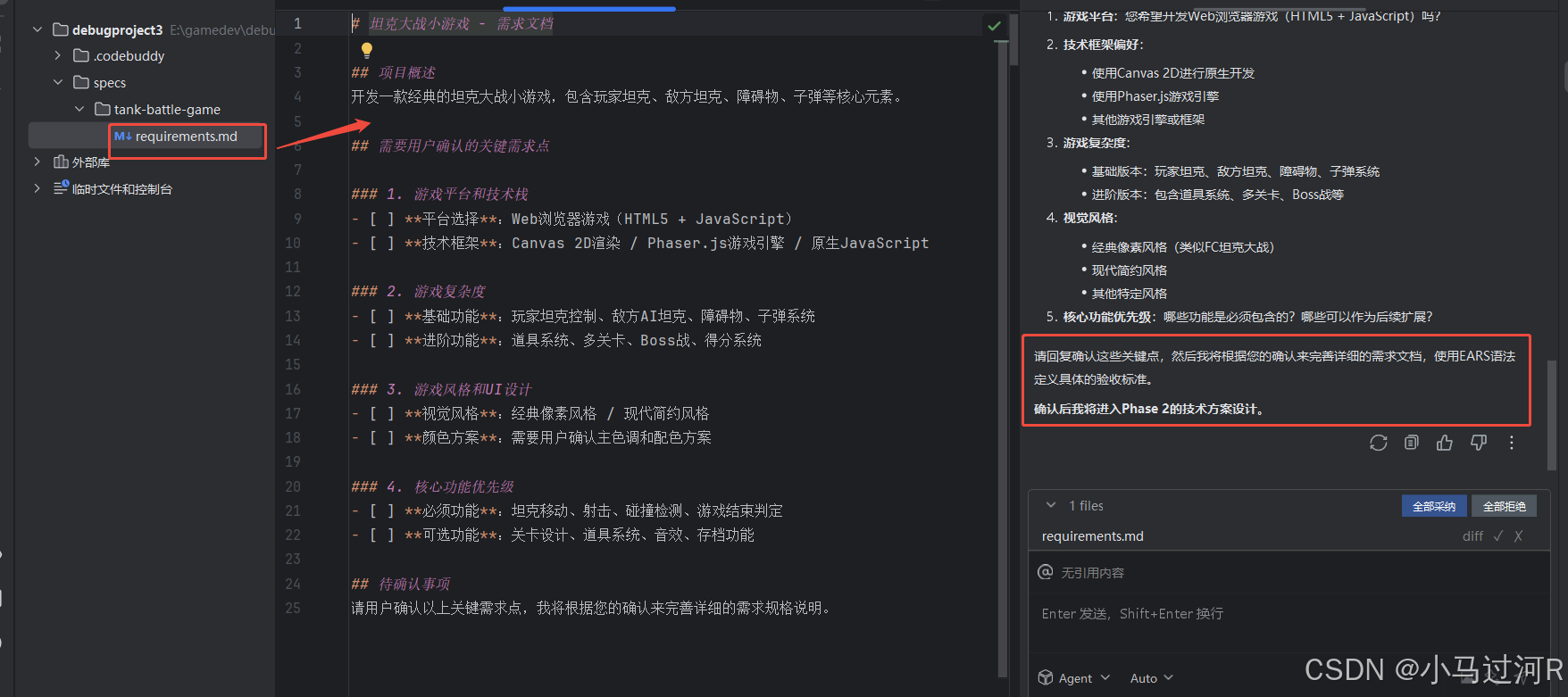Collapse the tank-battle-game folder
Screen dimensions: 1568x697
pyautogui.click(x=79, y=109)
